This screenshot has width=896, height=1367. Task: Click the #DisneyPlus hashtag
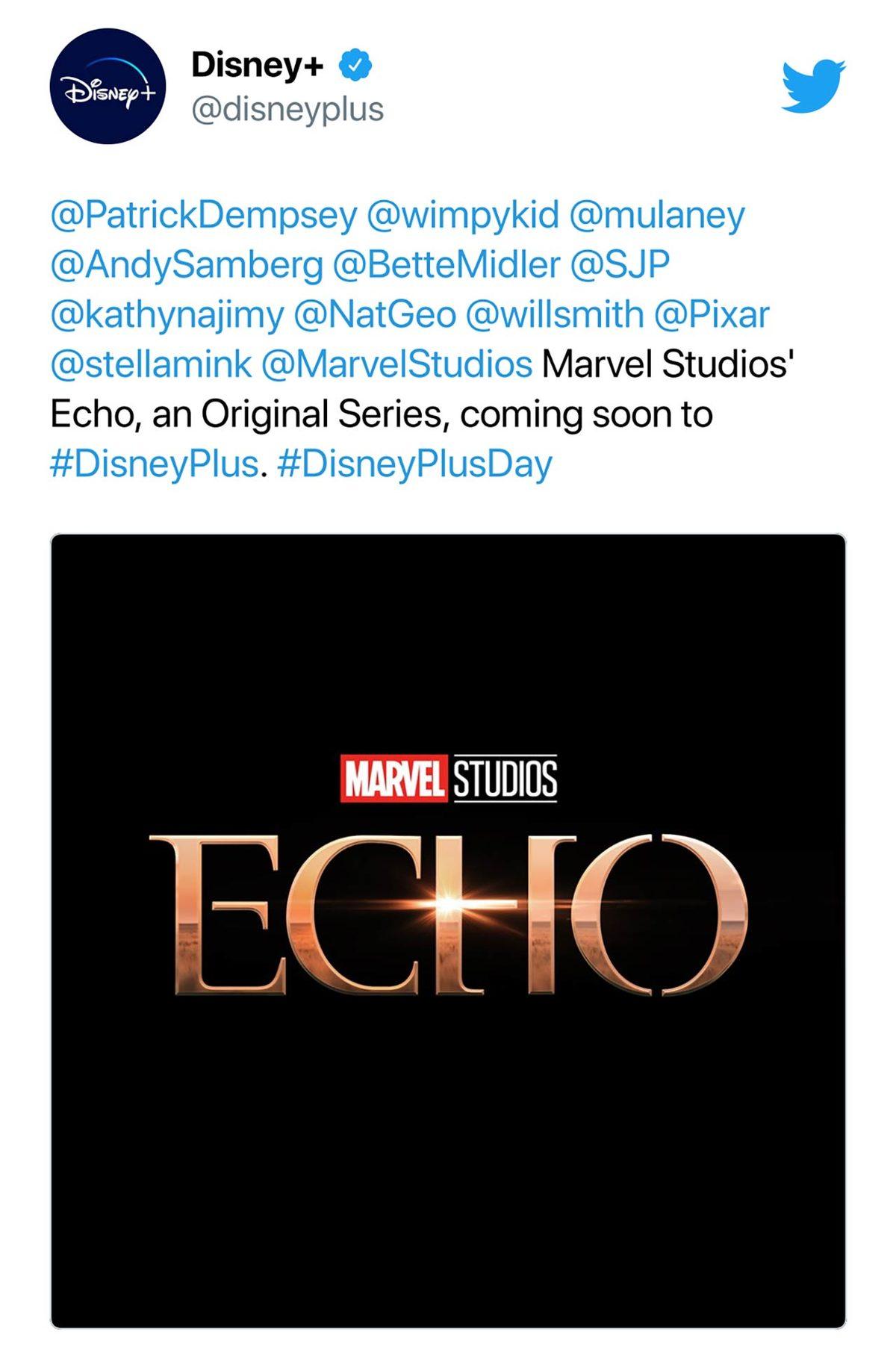(155, 464)
